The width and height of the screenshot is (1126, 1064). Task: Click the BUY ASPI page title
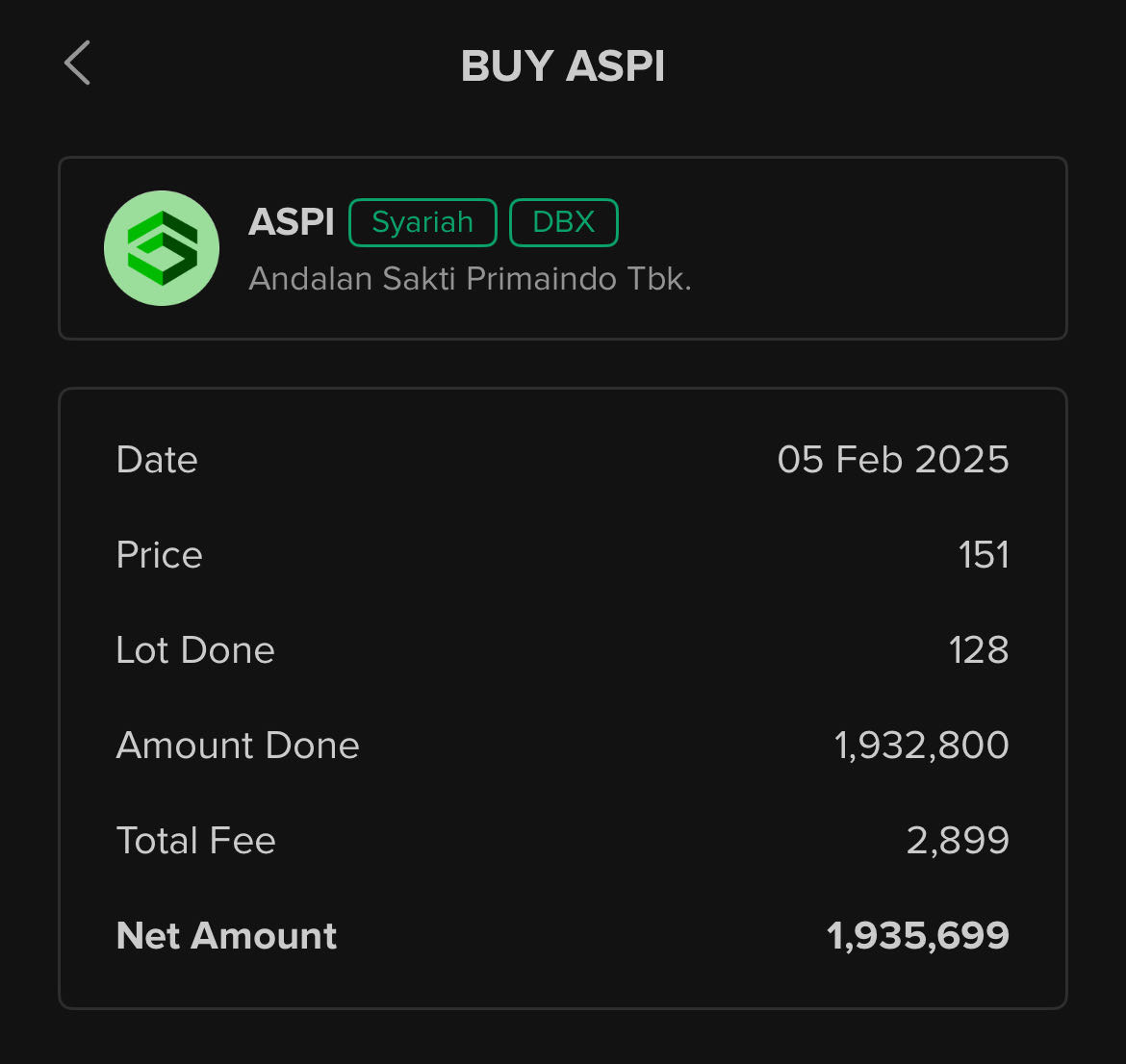pyautogui.click(x=563, y=66)
